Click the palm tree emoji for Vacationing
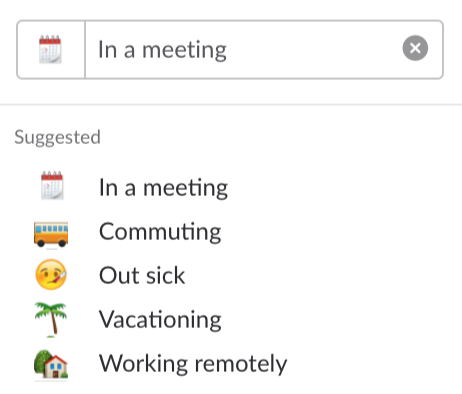This screenshot has height=394, width=462. click(51, 319)
